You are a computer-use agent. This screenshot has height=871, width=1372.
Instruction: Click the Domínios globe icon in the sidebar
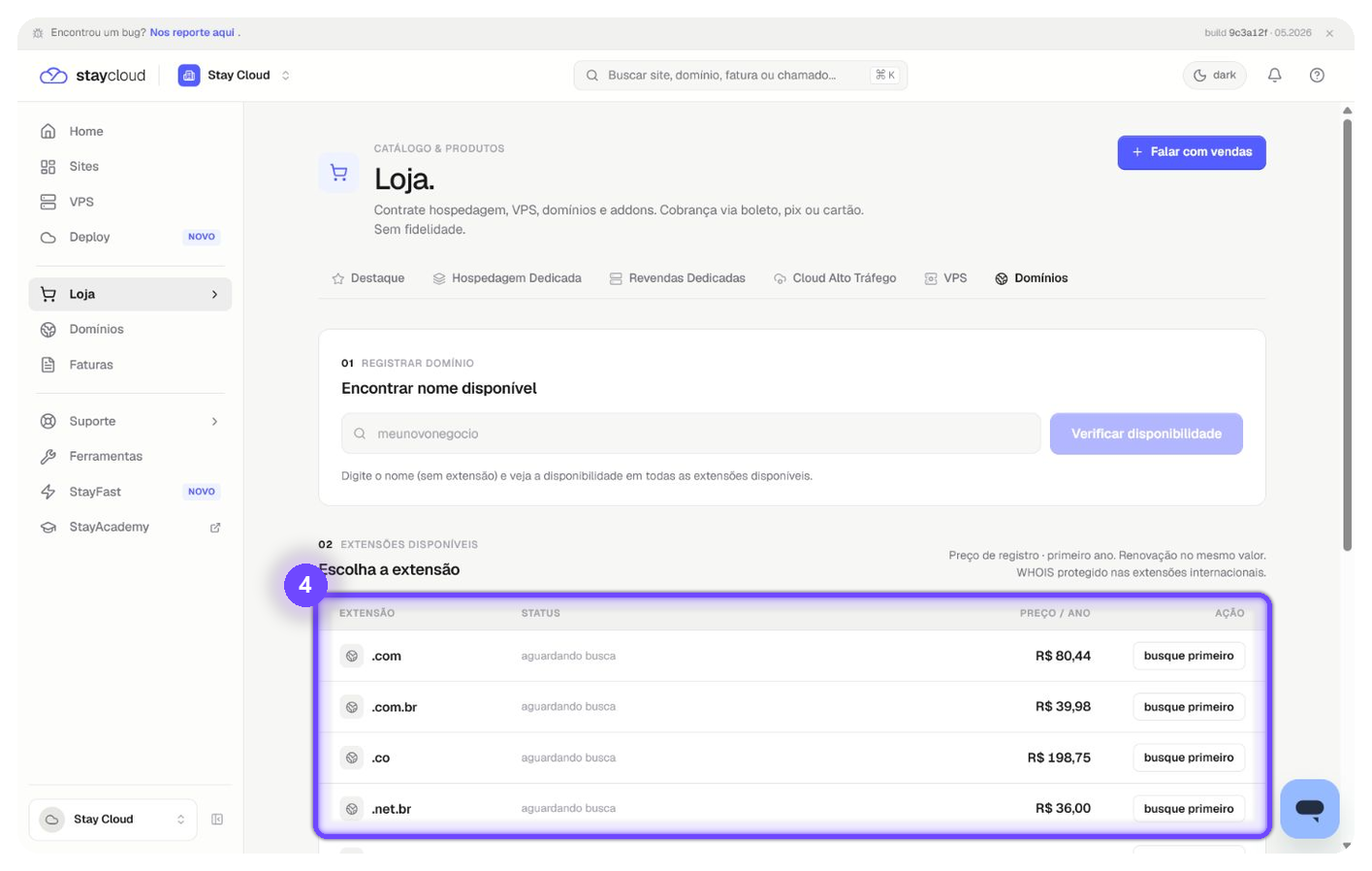[48, 330]
